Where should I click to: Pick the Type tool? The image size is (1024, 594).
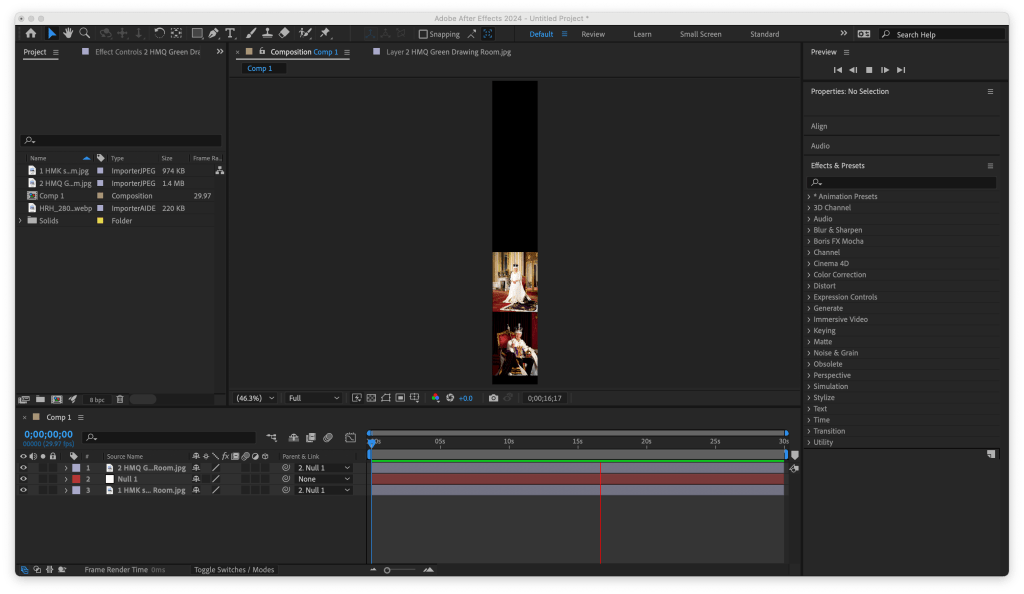pyautogui.click(x=230, y=33)
